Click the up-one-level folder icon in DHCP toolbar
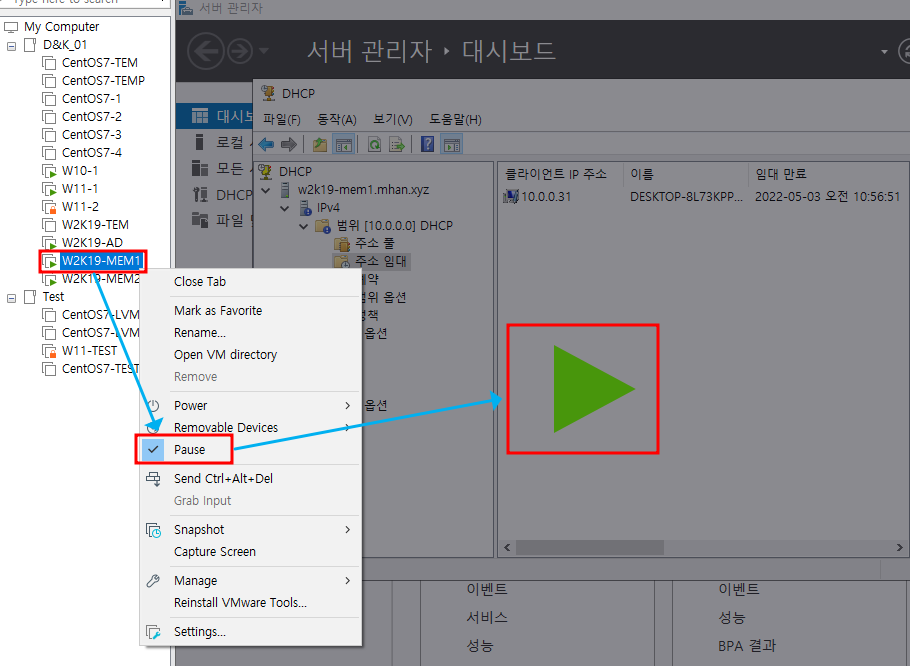Screen dimensions: 910x666 pyautogui.click(x=320, y=144)
